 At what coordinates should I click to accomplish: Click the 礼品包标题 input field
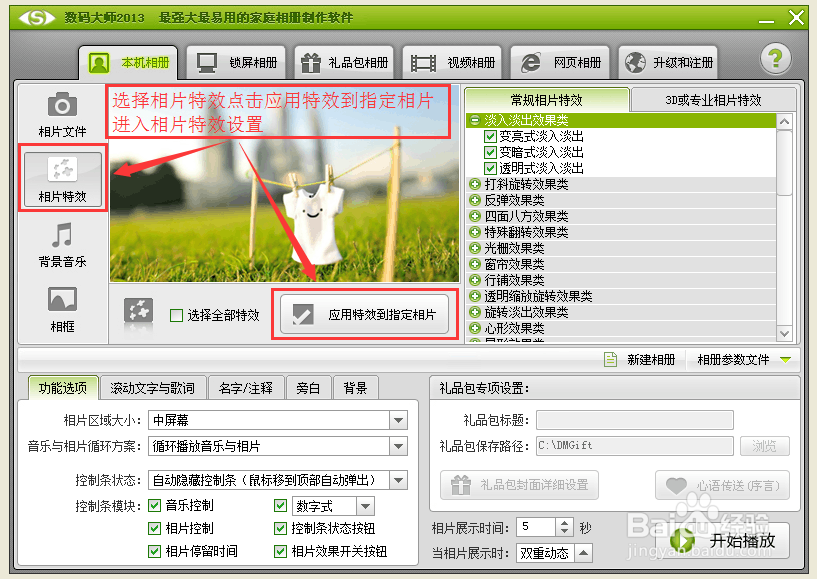tap(635, 420)
